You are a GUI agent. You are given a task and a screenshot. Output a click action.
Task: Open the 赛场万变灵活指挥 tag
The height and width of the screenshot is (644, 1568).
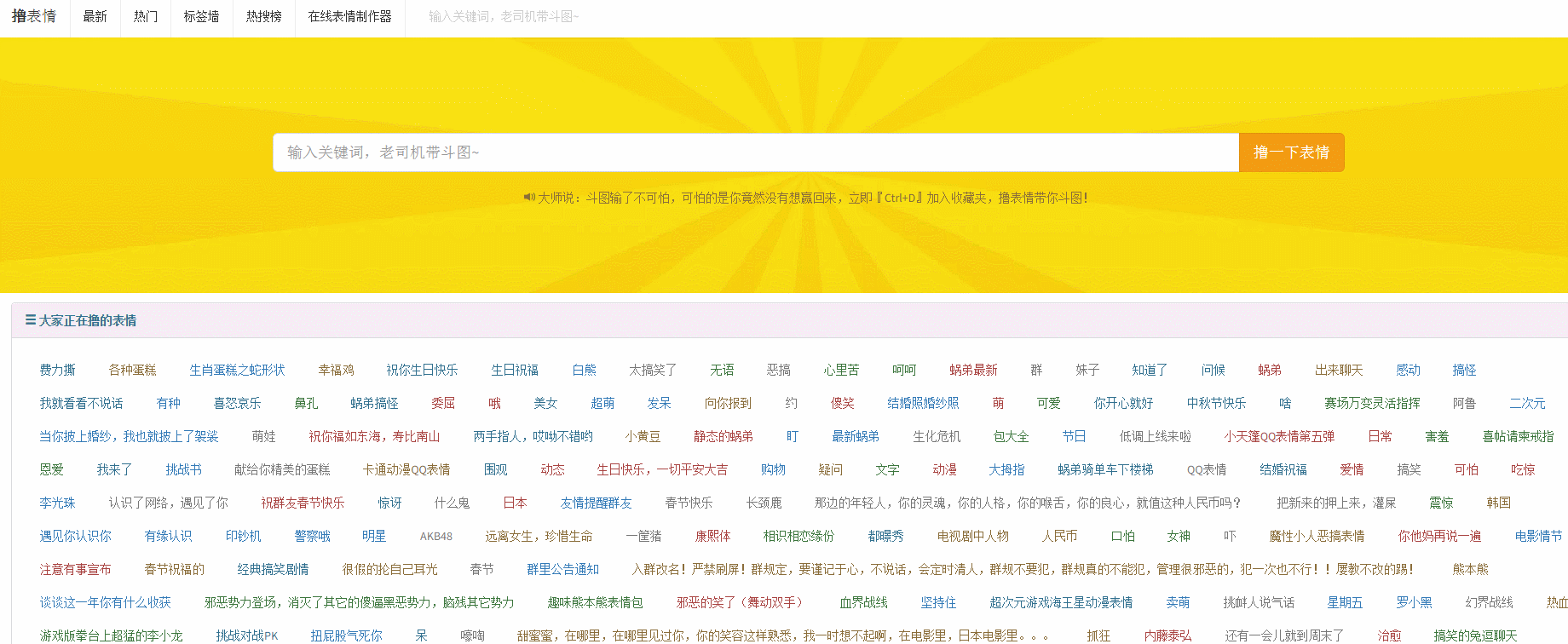(x=1372, y=403)
